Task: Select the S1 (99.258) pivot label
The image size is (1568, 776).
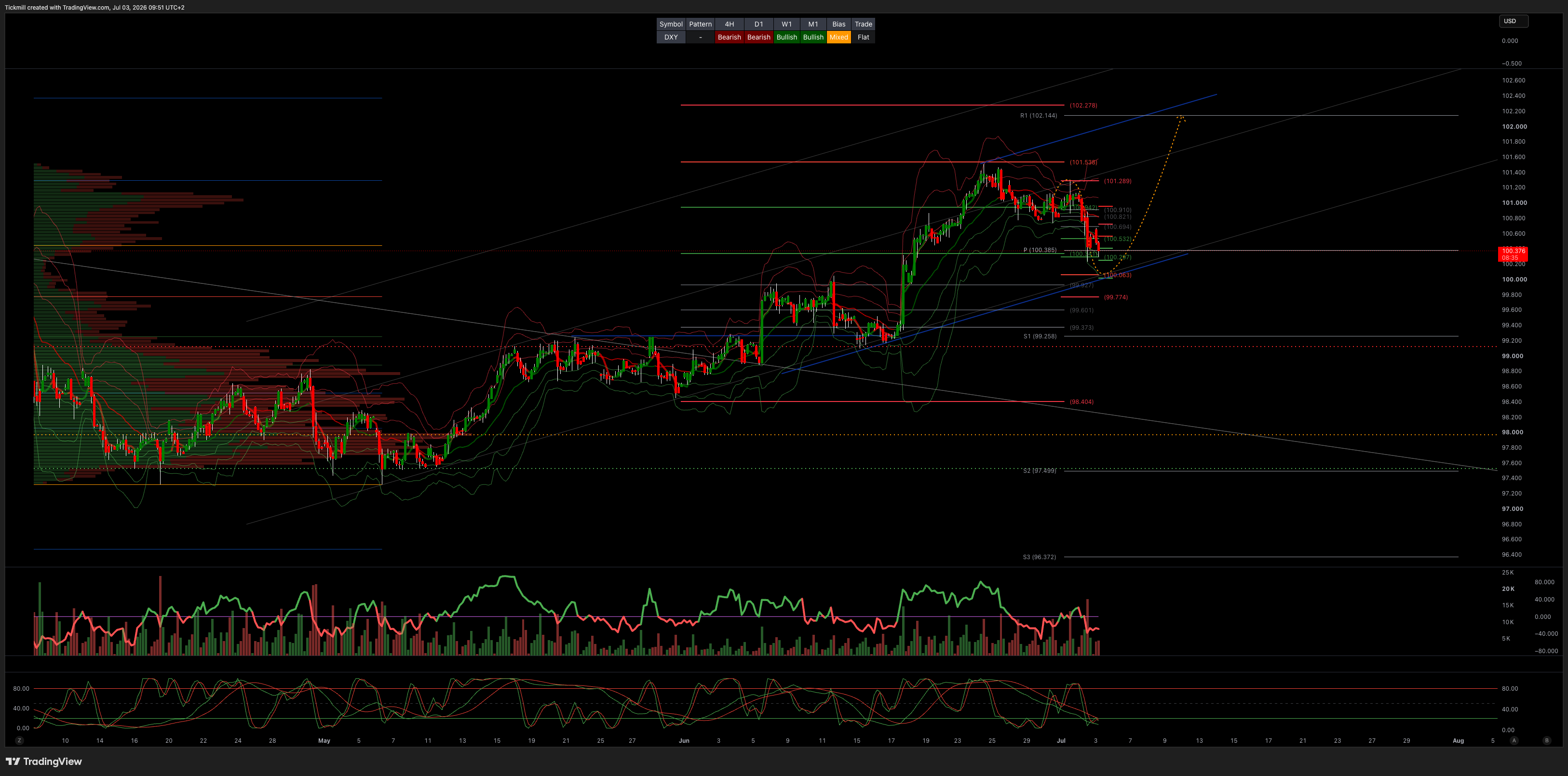Action: point(1040,336)
